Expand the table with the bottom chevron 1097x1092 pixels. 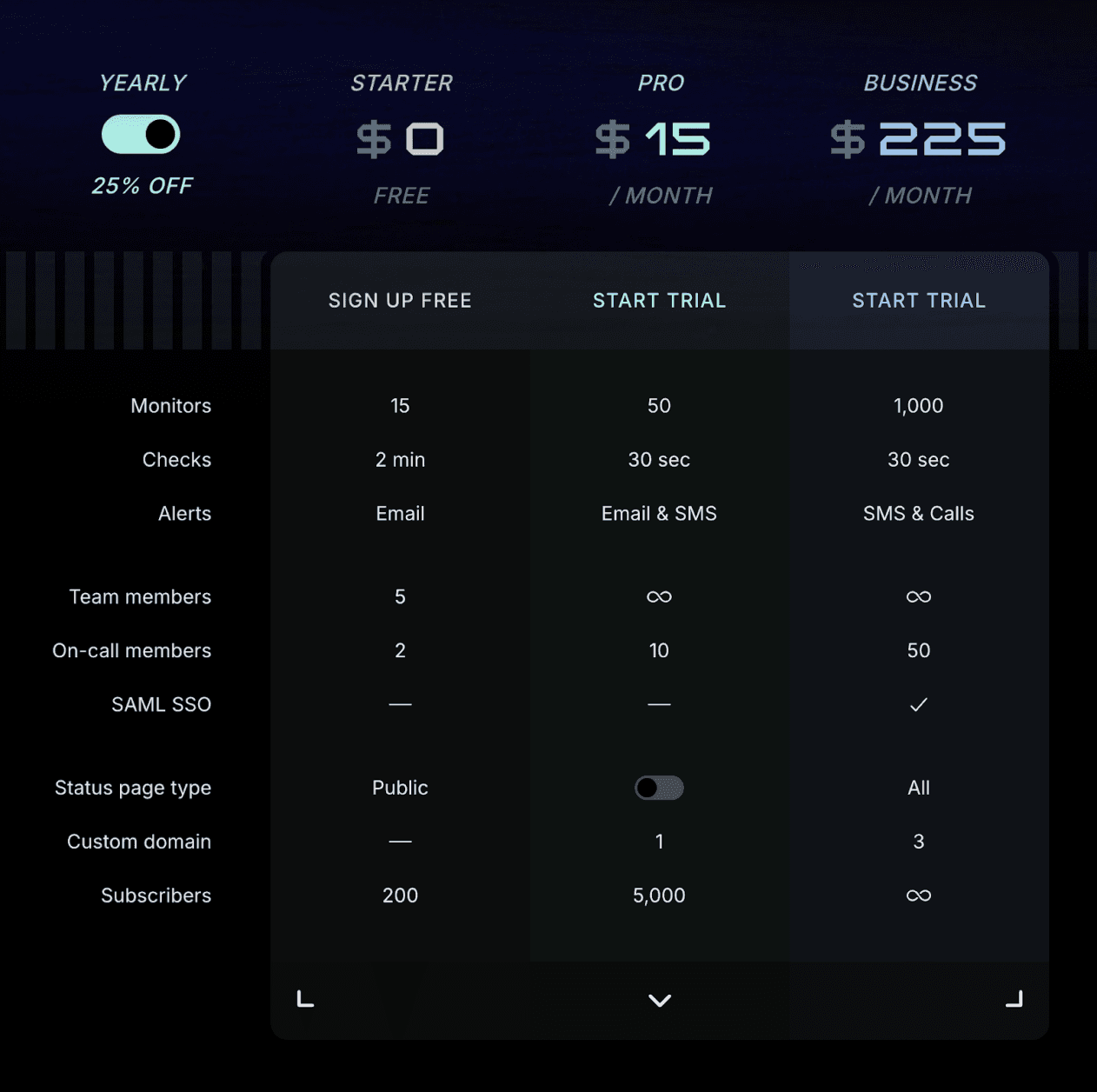pyautogui.click(x=660, y=1001)
